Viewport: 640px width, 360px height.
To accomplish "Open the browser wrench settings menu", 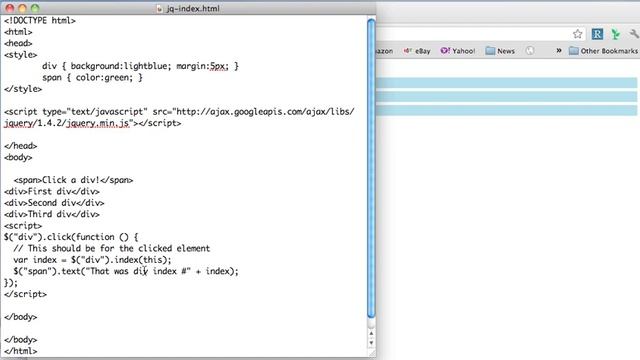I will pos(634,34).
